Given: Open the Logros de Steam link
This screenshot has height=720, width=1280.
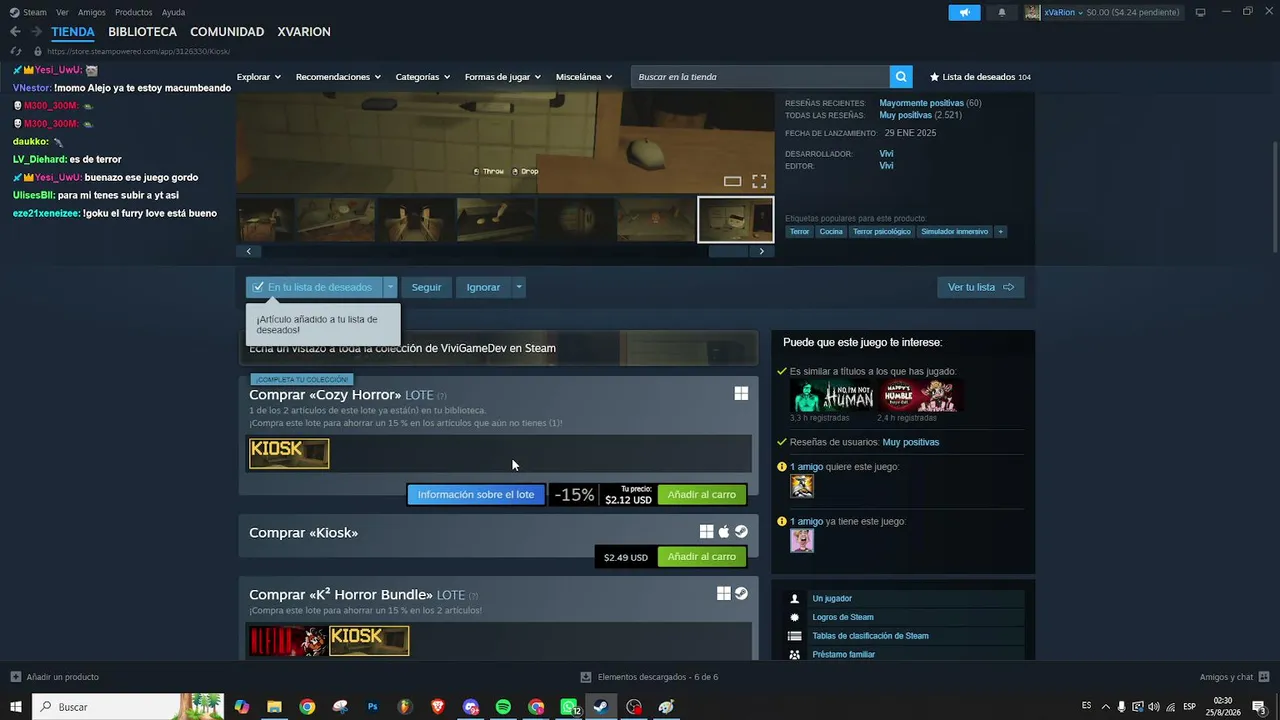Looking at the screenshot, I should coord(843,617).
